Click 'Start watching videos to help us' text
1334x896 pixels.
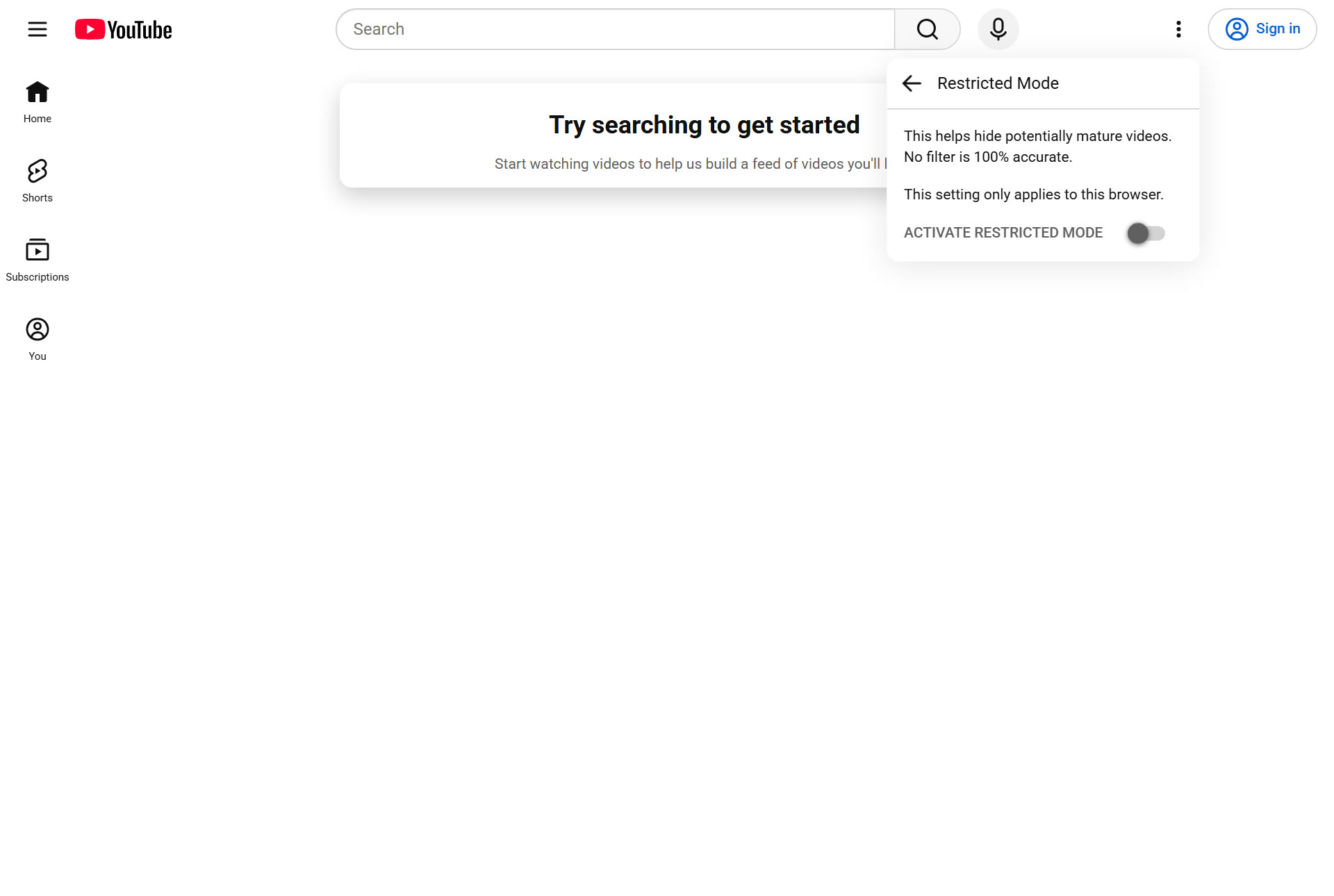(x=598, y=164)
